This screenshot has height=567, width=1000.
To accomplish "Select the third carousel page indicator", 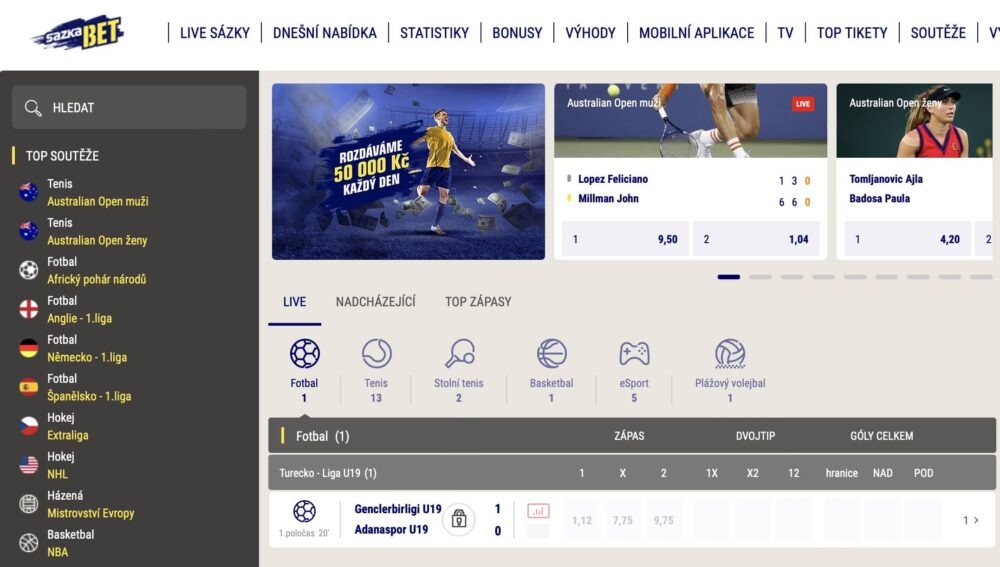I will coord(791,277).
